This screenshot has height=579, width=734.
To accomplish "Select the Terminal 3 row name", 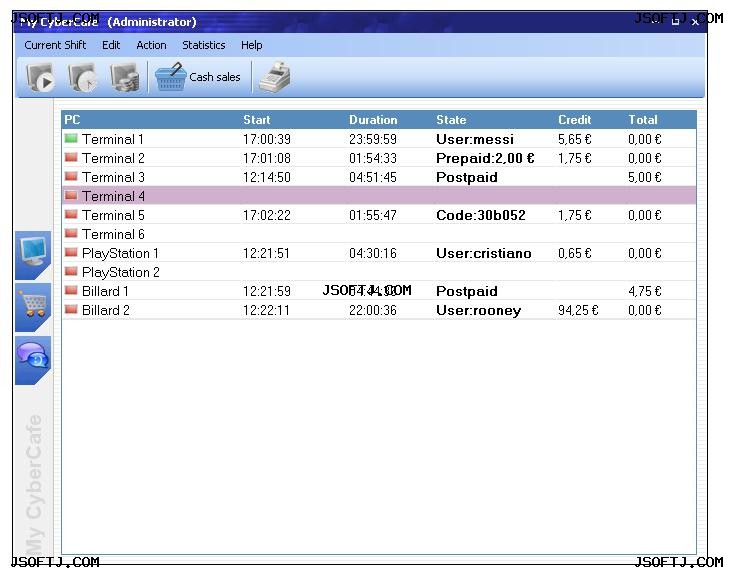I will pos(113,177).
